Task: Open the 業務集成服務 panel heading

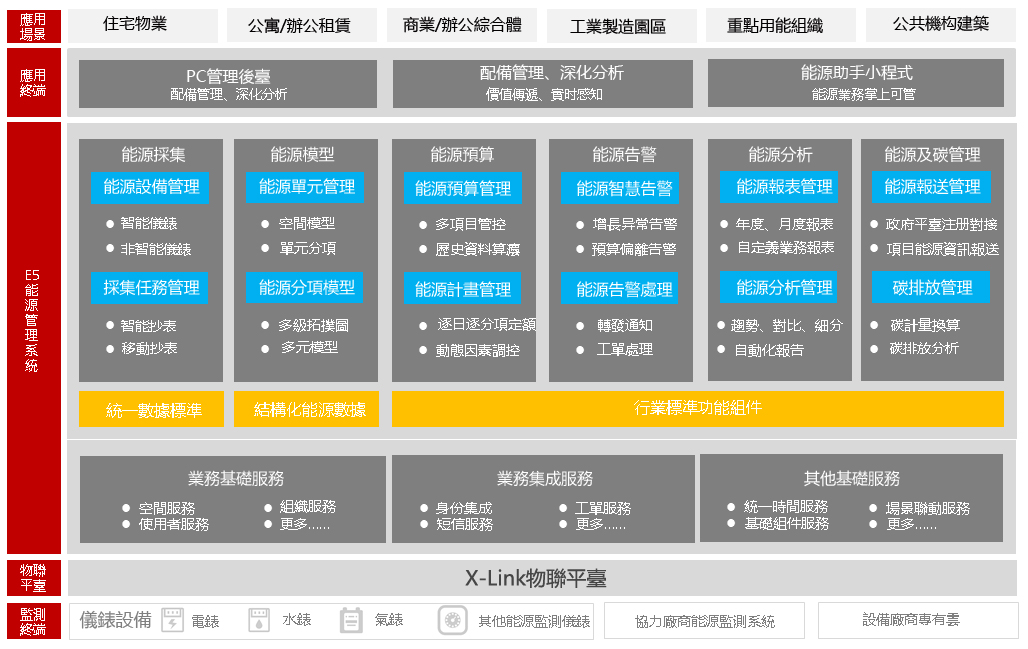Action: coord(544,478)
